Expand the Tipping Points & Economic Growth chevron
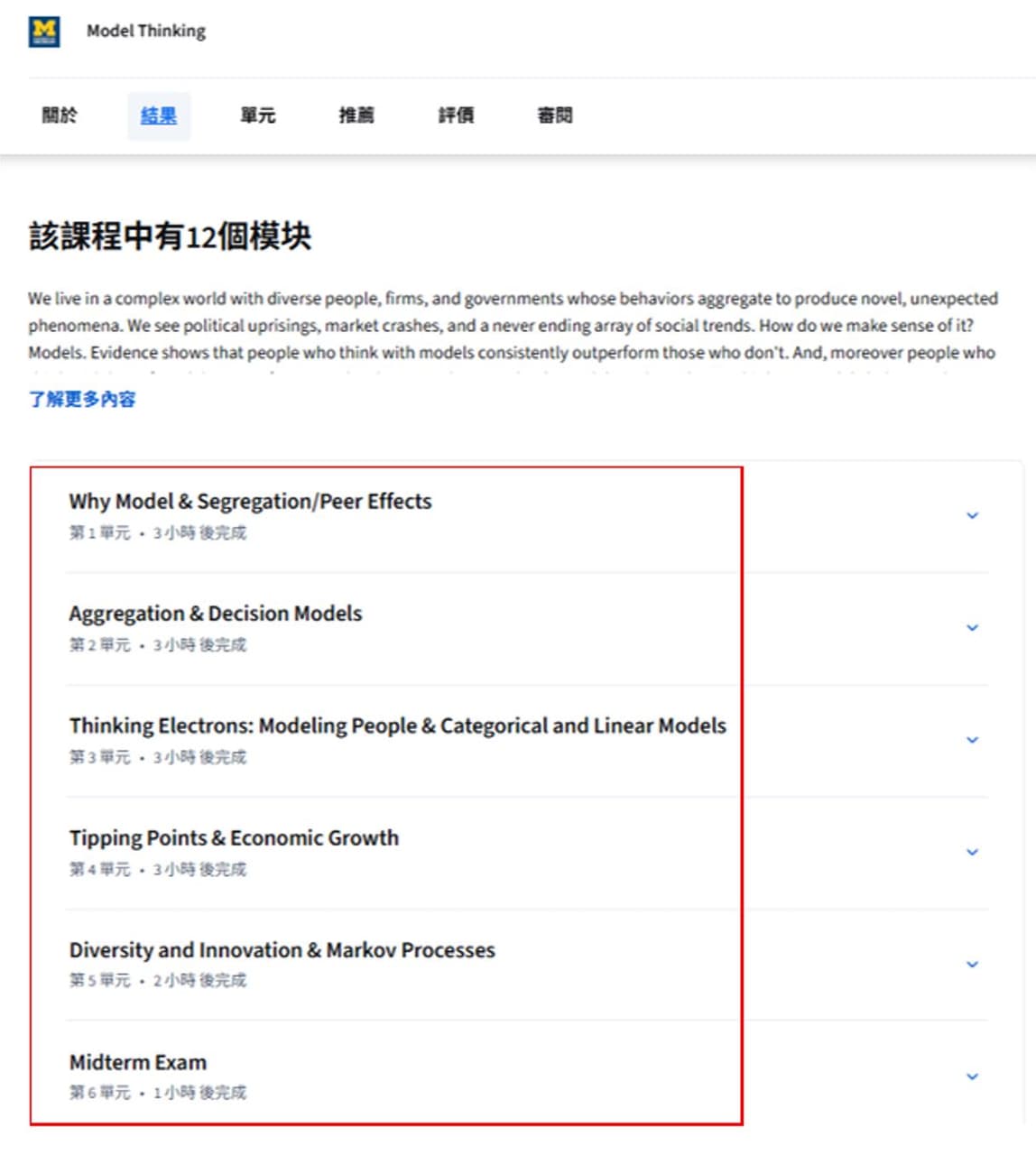1036x1155 pixels. pos(972,853)
